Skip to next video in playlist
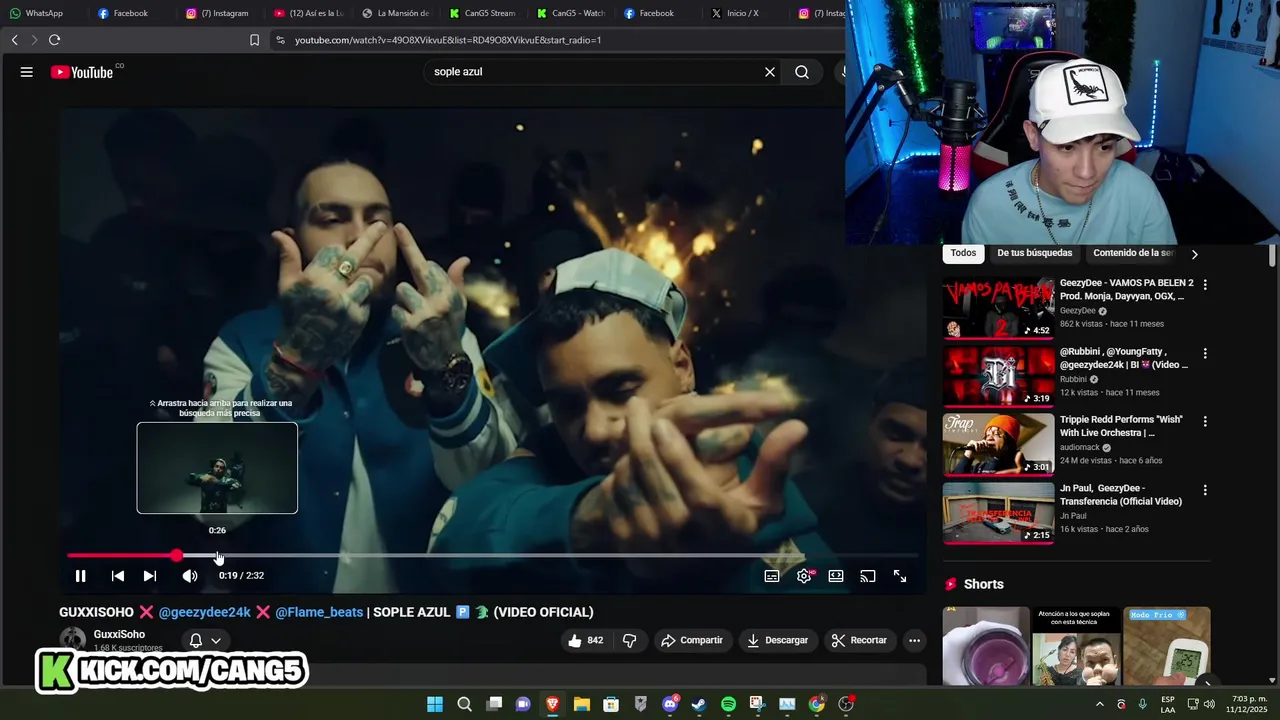The height and width of the screenshot is (720, 1280). (150, 576)
